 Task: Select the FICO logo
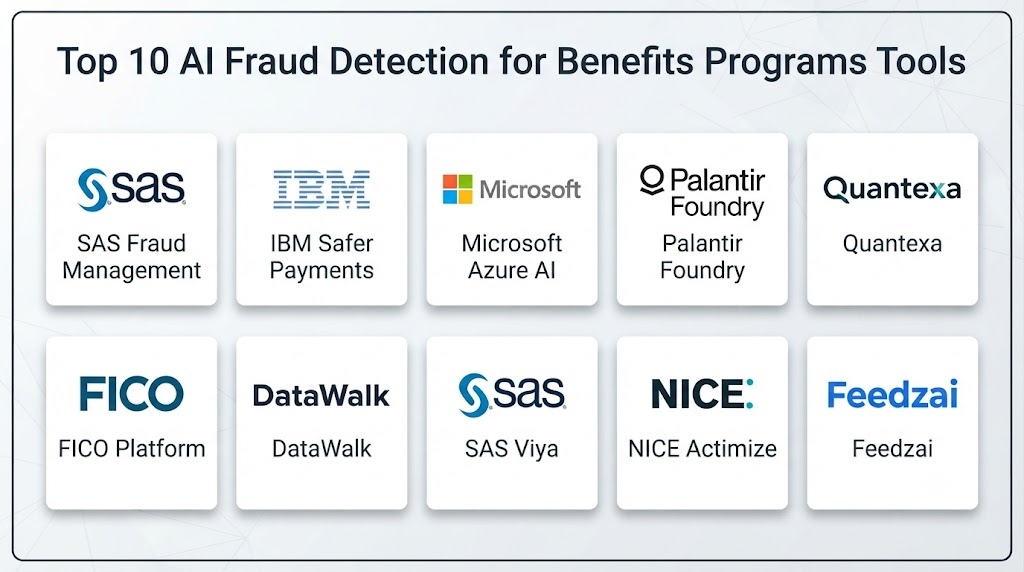coord(131,394)
